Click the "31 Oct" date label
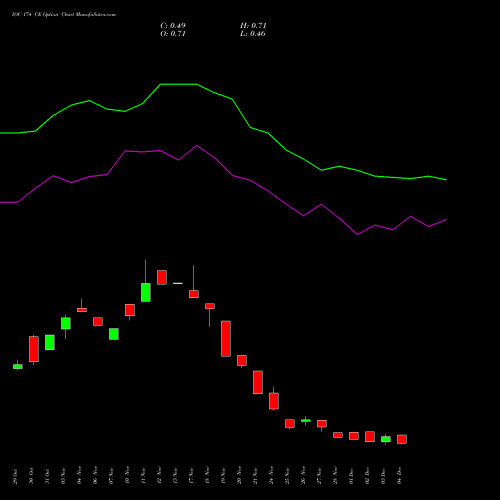The image size is (500, 500). click(x=47, y=476)
